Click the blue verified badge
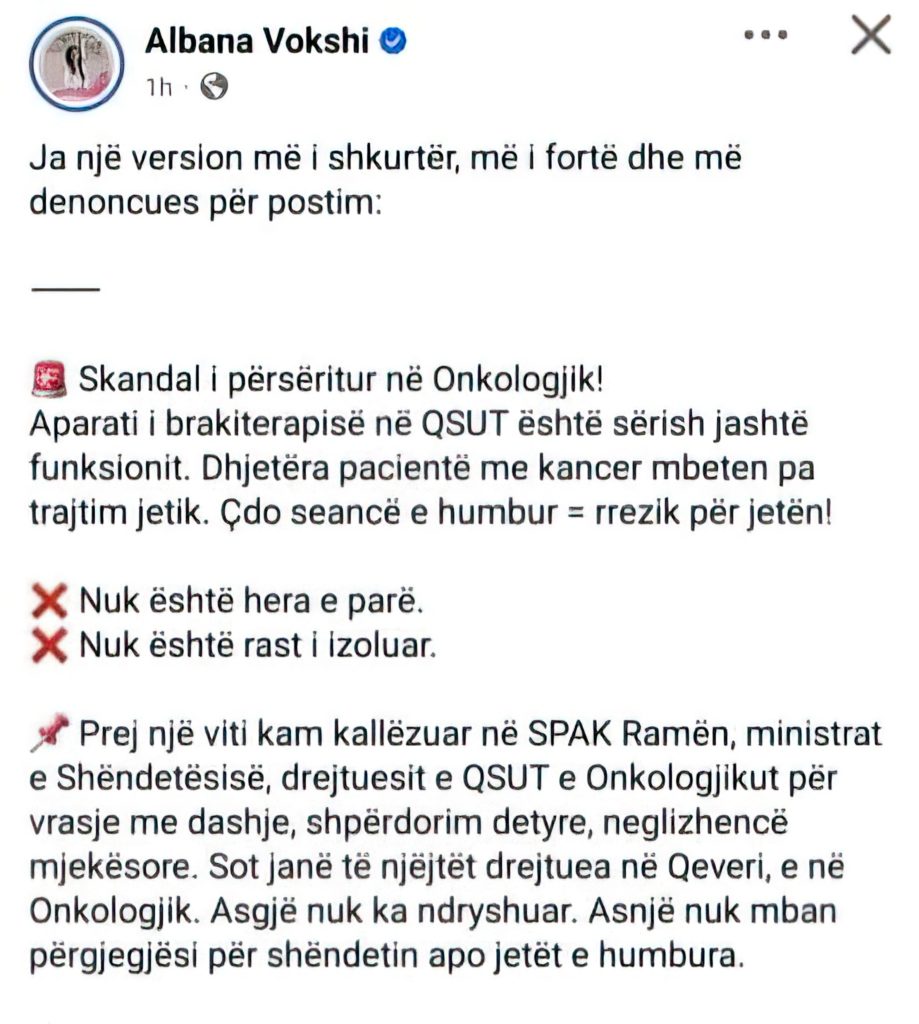The width and height of the screenshot is (919, 1024). 396,41
